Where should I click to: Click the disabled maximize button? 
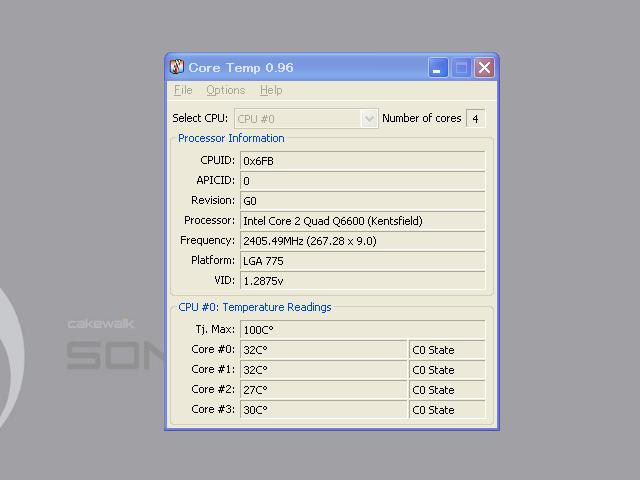[x=461, y=67]
